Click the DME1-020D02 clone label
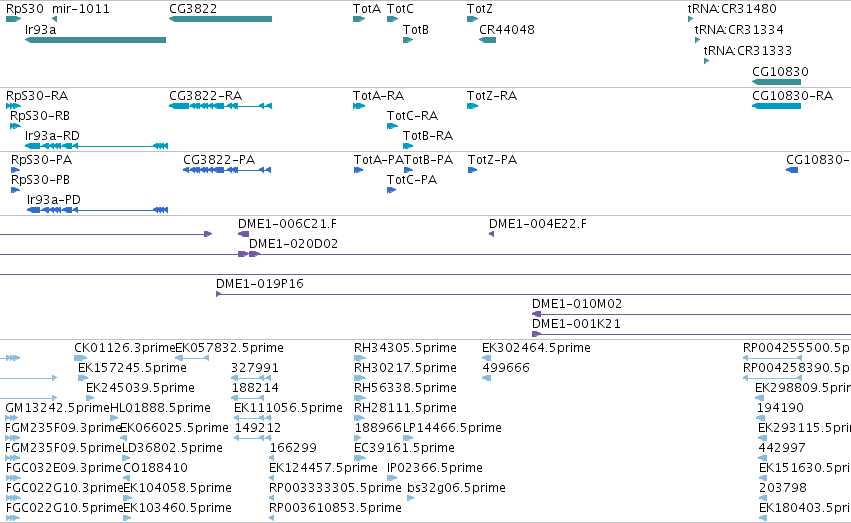The width and height of the screenshot is (851, 523). 294,244
